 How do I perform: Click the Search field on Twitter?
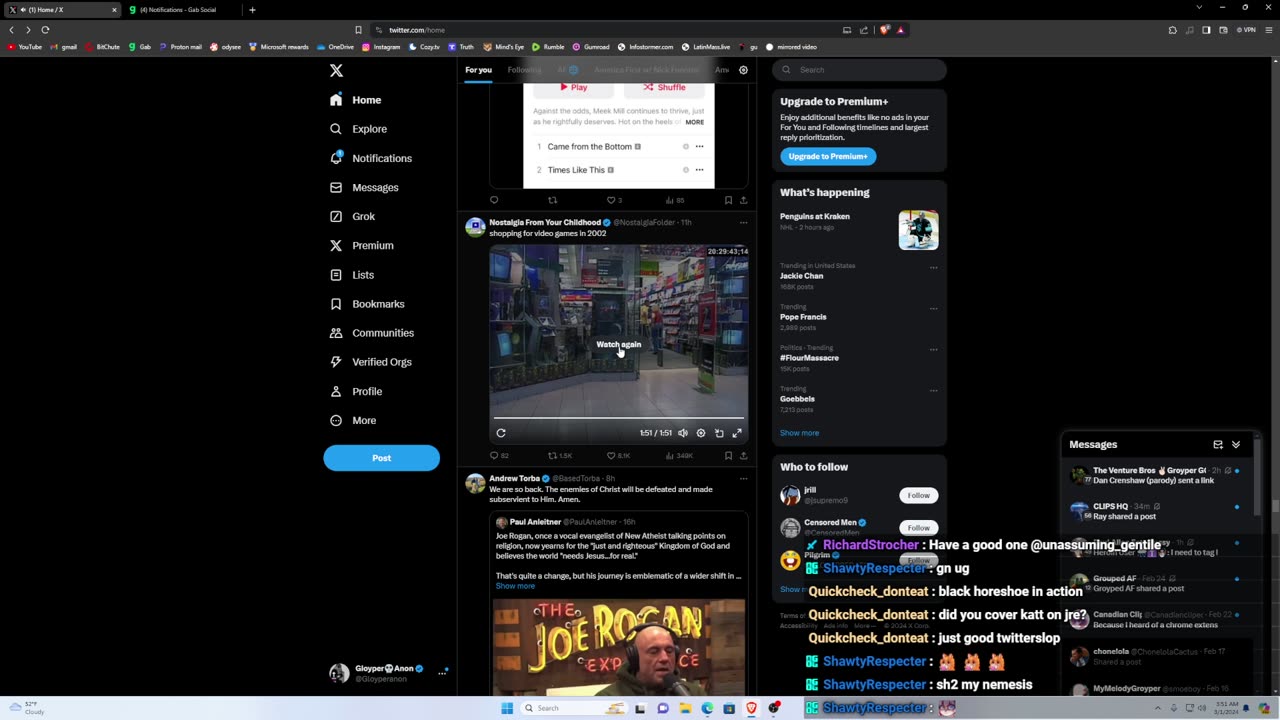(x=860, y=70)
